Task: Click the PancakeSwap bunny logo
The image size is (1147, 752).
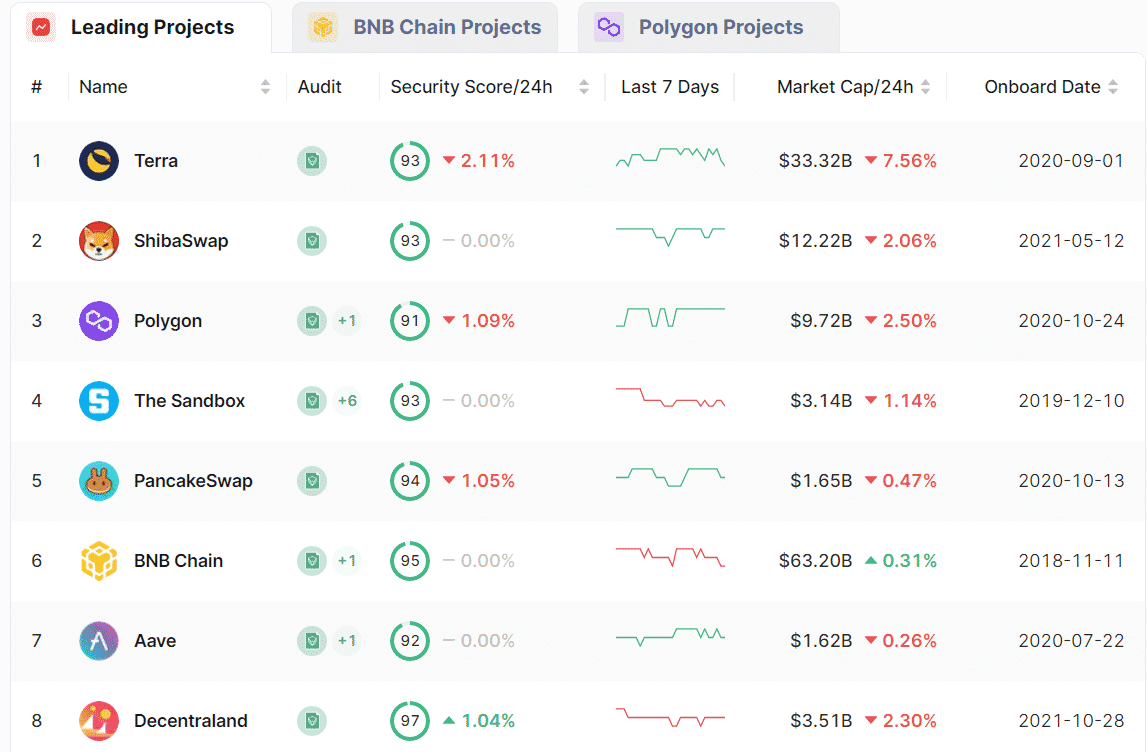Action: tap(99, 481)
